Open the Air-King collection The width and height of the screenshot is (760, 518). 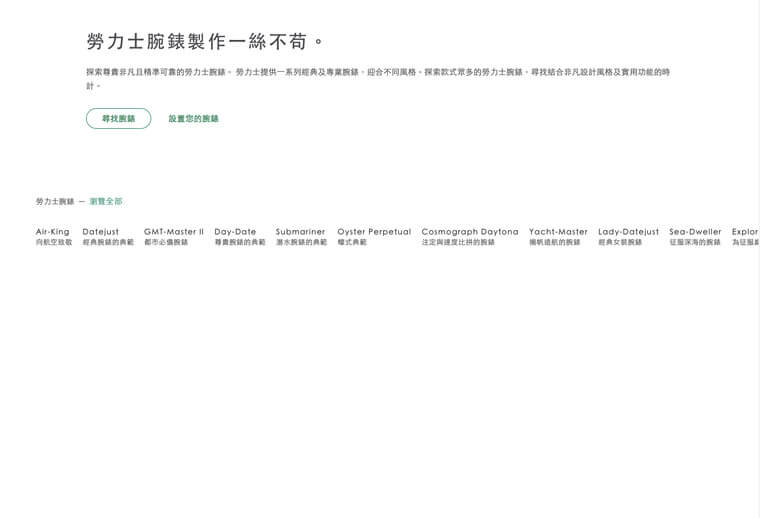[53, 232]
